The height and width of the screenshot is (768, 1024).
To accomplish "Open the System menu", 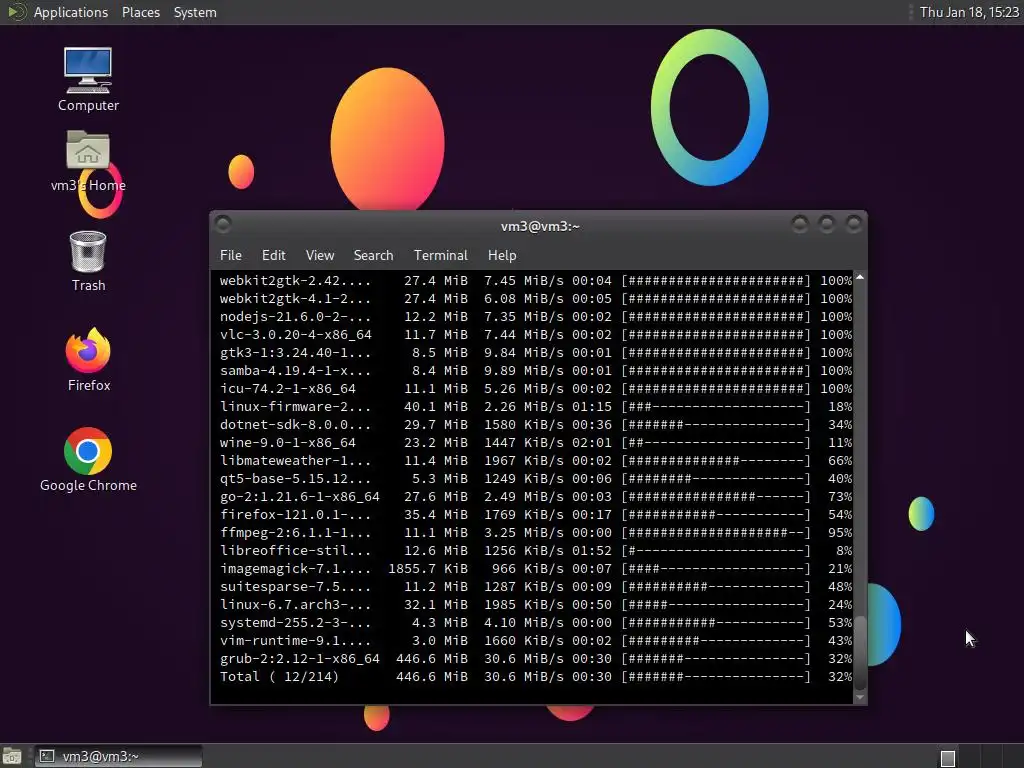I will point(195,12).
